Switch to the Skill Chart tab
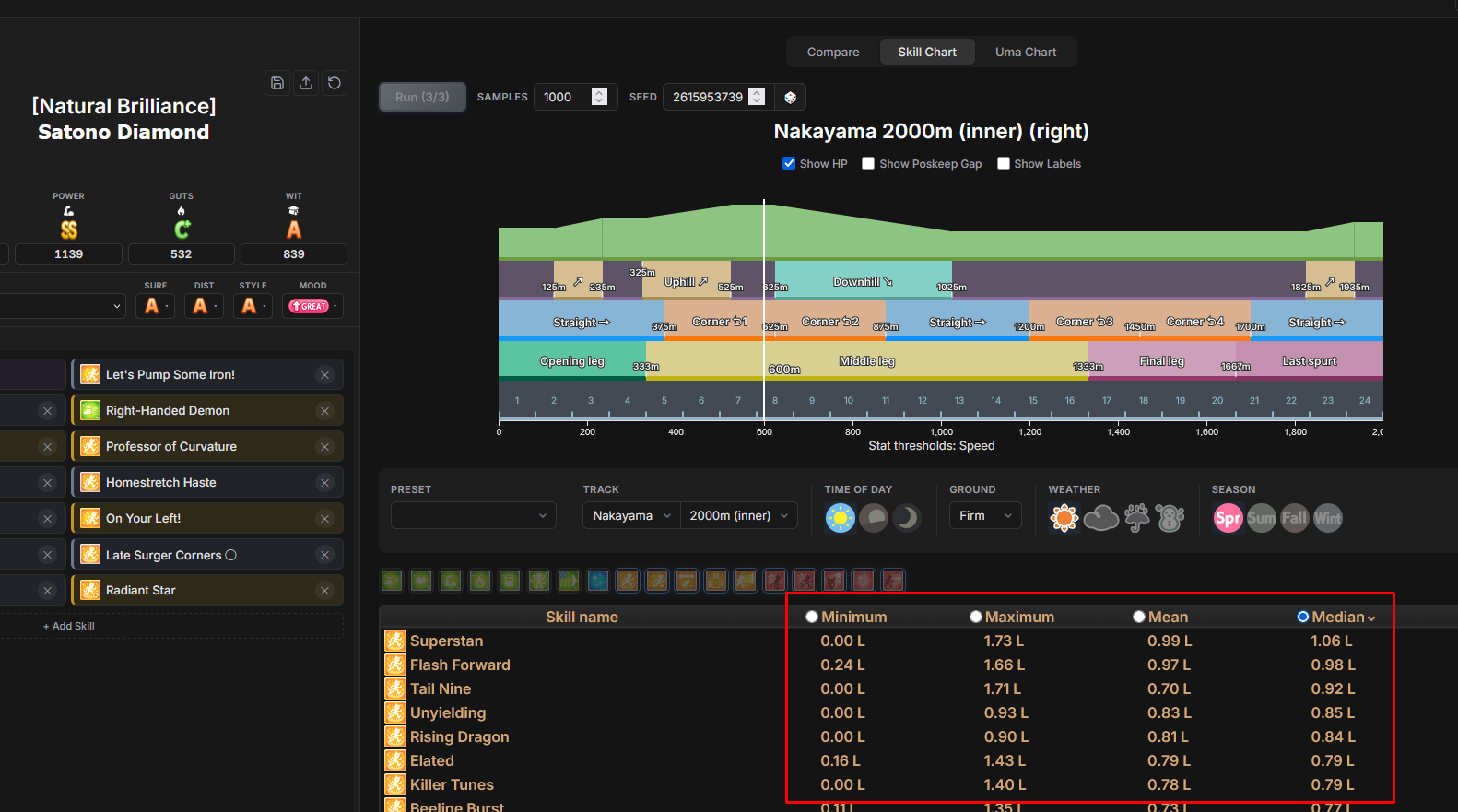 click(x=927, y=52)
